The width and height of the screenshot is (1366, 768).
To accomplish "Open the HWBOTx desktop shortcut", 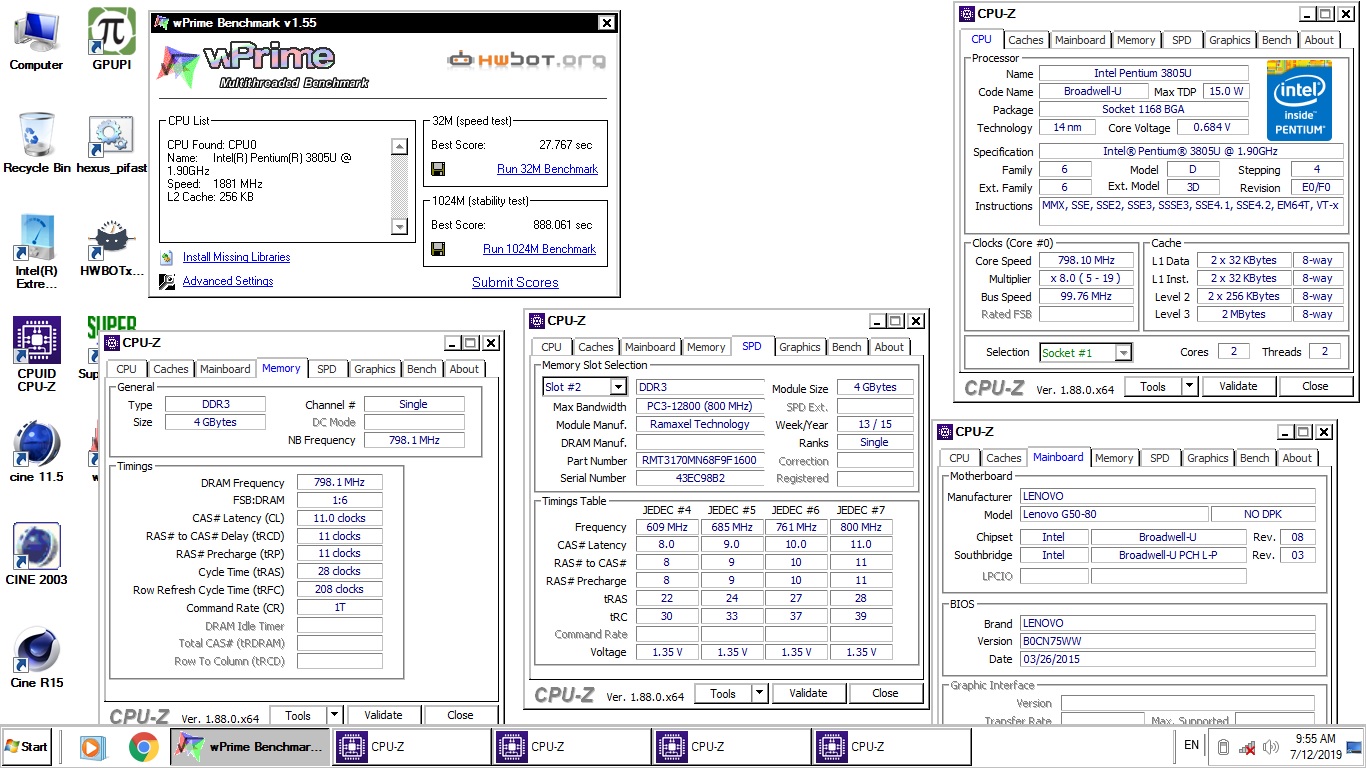I will click(x=111, y=246).
